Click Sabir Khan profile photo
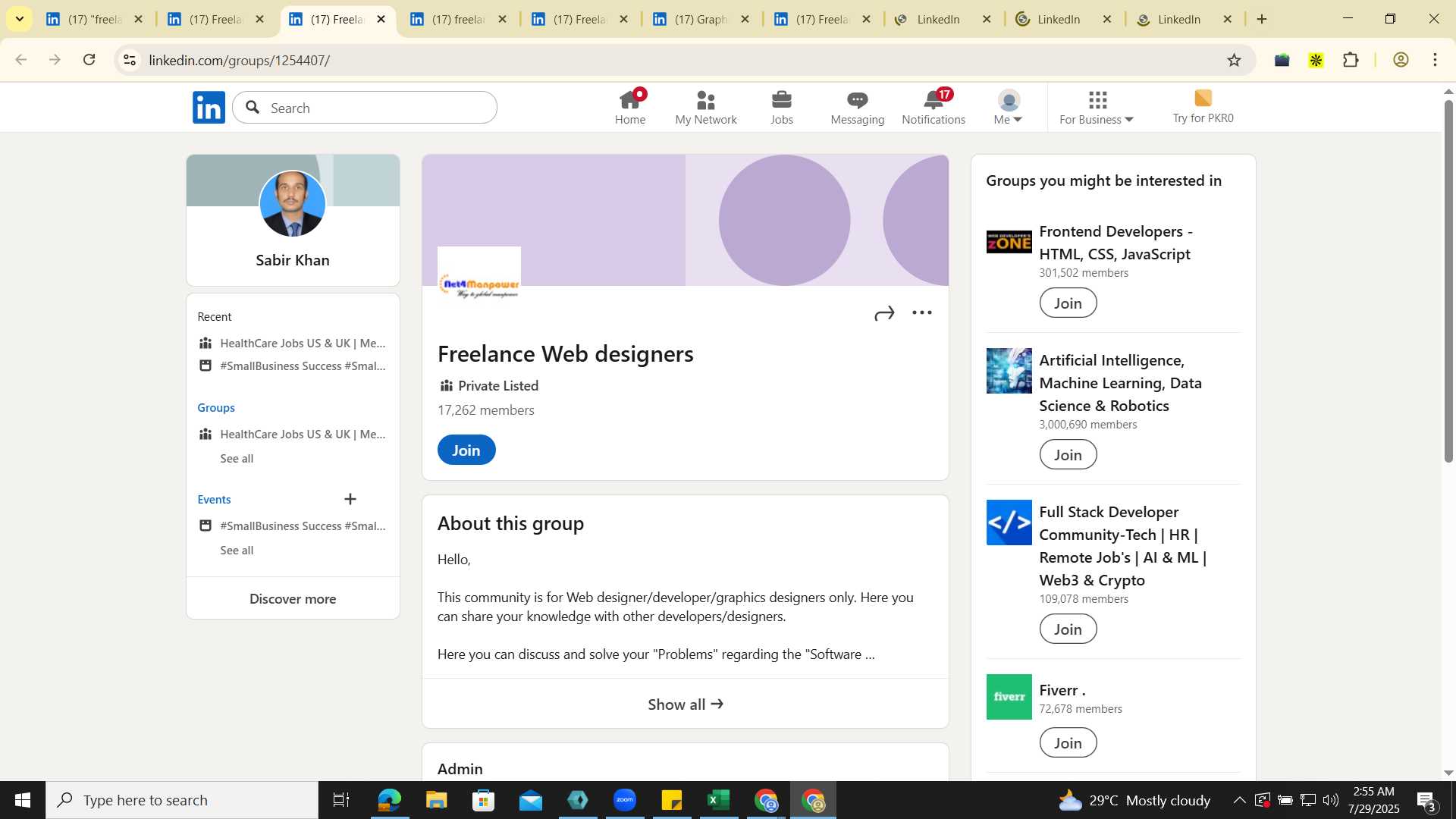Screen dimensions: 1456x819 [x=293, y=203]
